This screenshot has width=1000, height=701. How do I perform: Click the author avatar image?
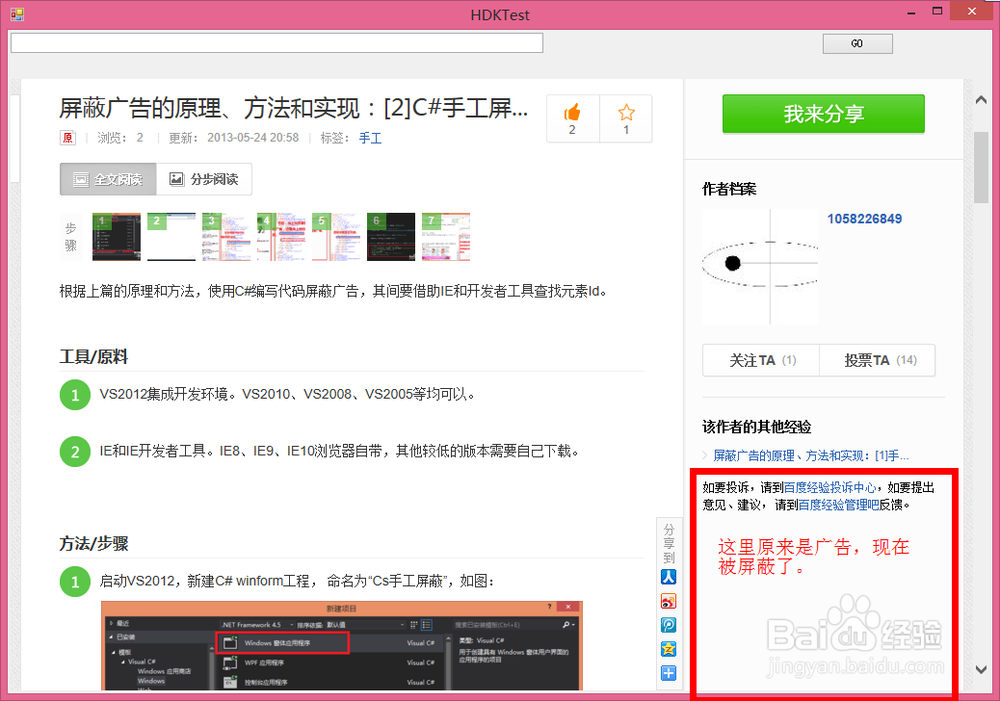coord(760,267)
